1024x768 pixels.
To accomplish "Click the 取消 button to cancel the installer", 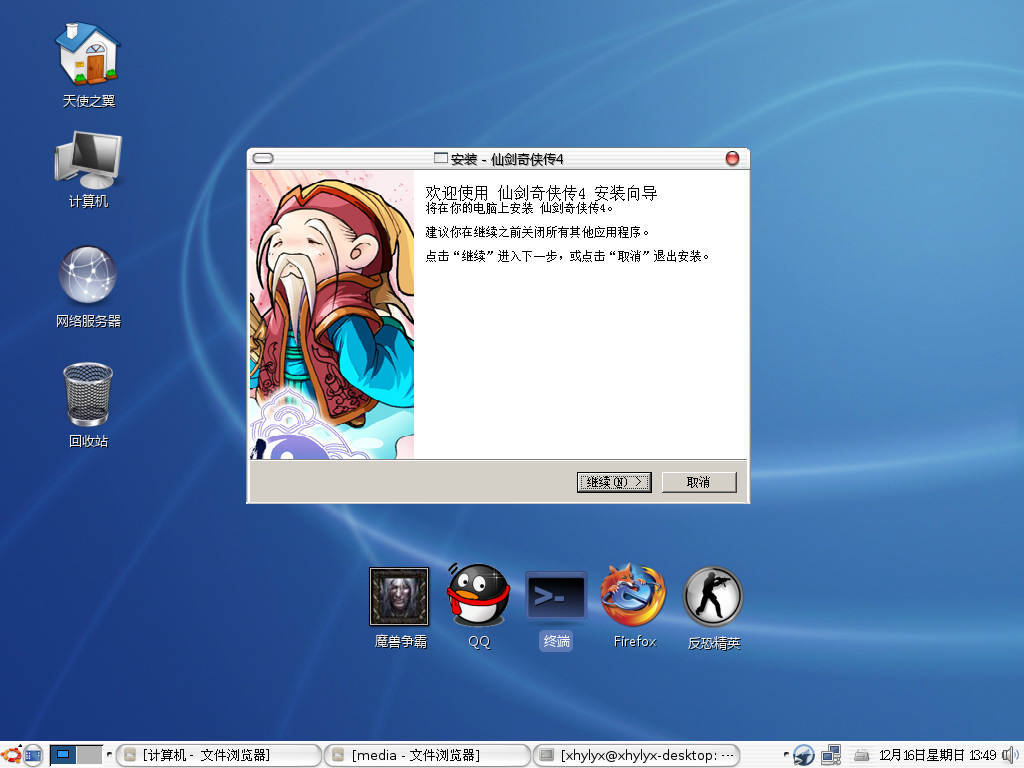I will click(699, 482).
